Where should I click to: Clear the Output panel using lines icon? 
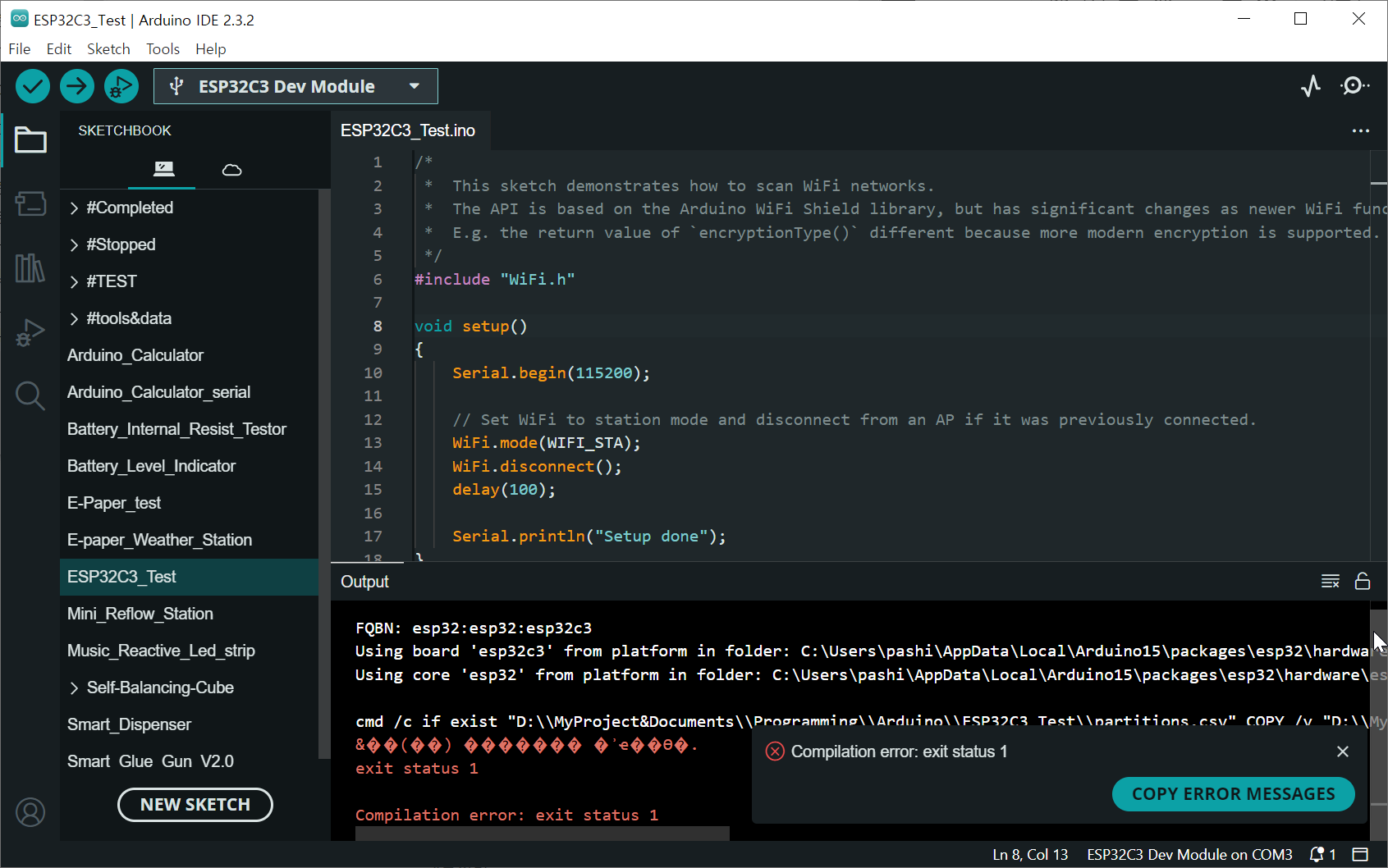point(1331,582)
